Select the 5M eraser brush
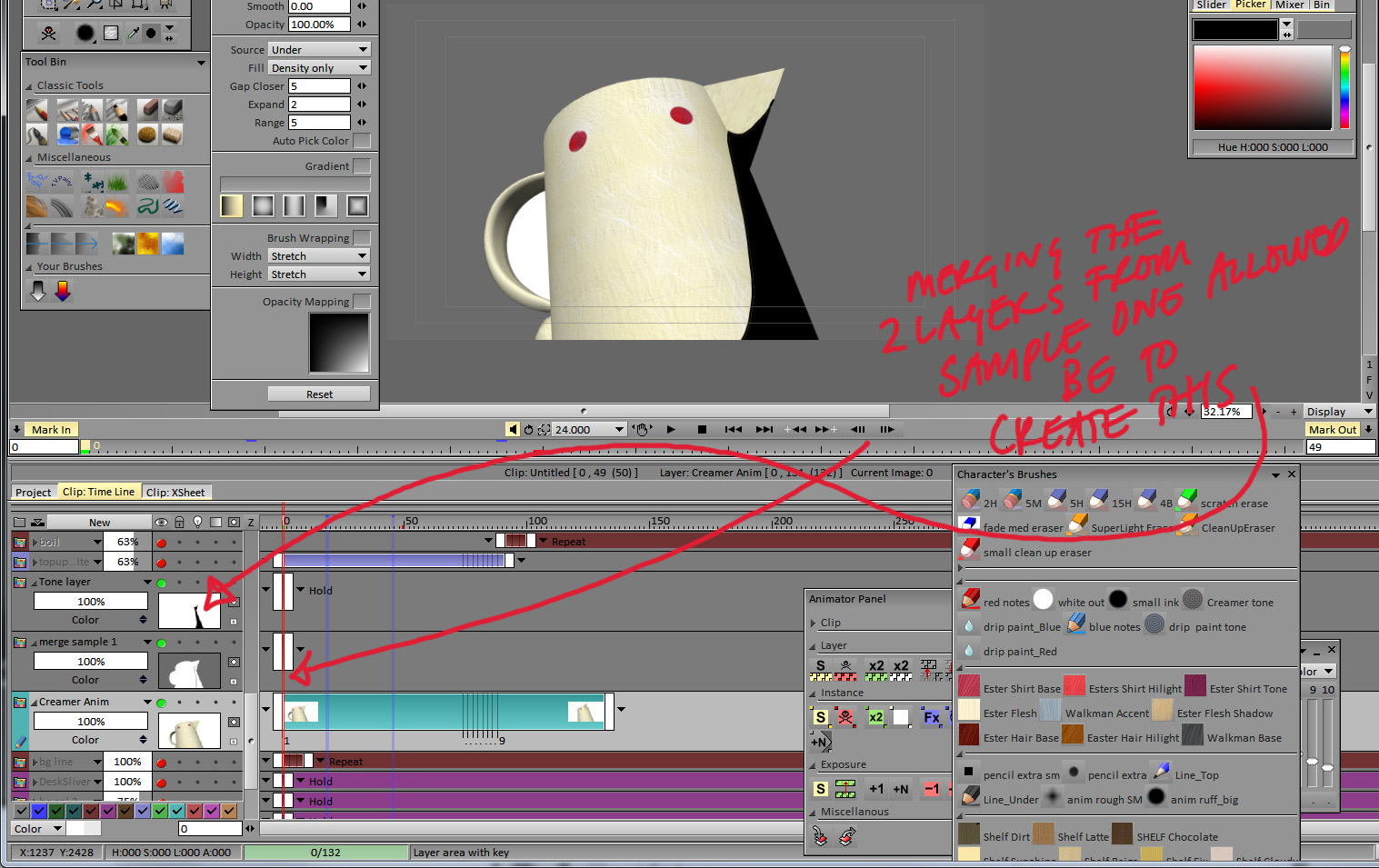 [1012, 500]
